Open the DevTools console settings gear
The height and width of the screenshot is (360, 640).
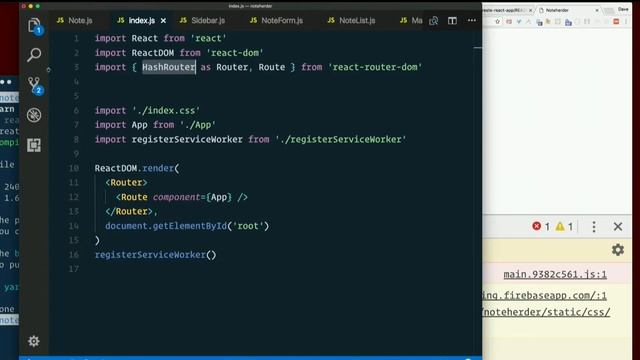pyautogui.click(x=618, y=249)
